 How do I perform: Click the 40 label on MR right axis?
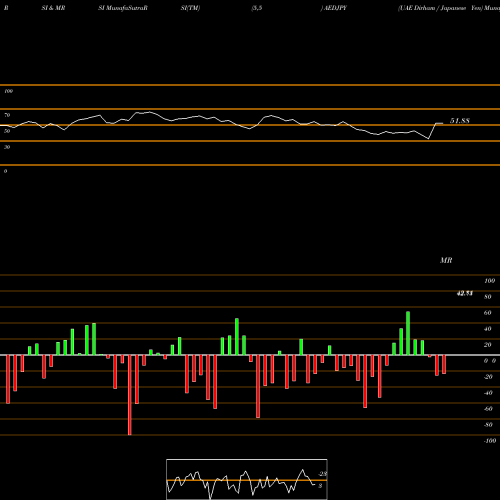coord(488,329)
